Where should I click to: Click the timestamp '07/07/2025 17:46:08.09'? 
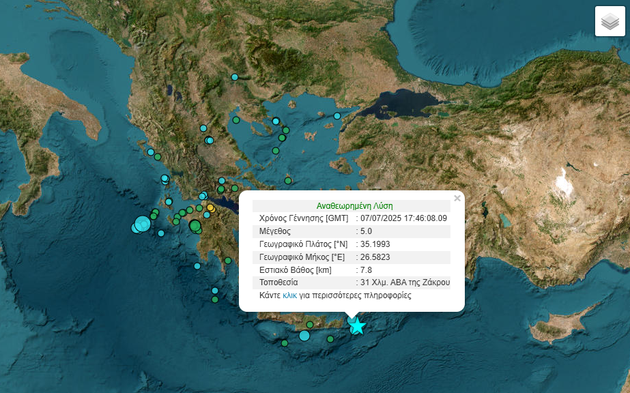coord(404,218)
